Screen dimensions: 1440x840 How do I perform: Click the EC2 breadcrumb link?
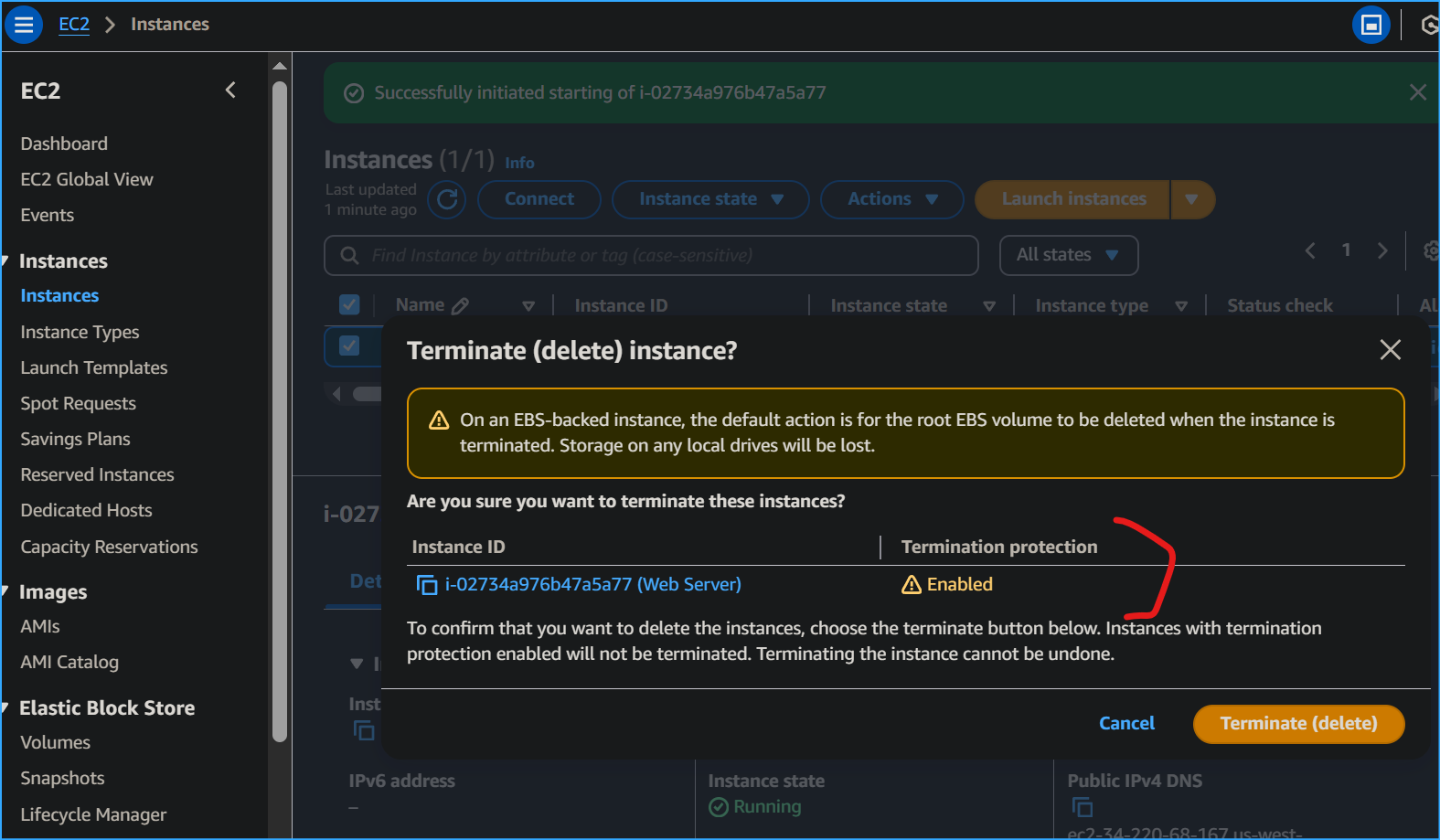pos(74,24)
